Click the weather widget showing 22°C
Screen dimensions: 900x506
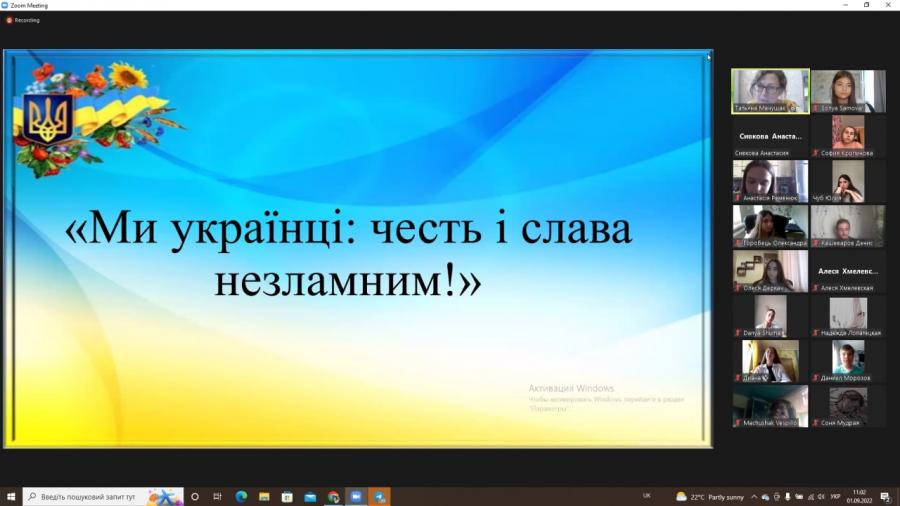click(710, 497)
